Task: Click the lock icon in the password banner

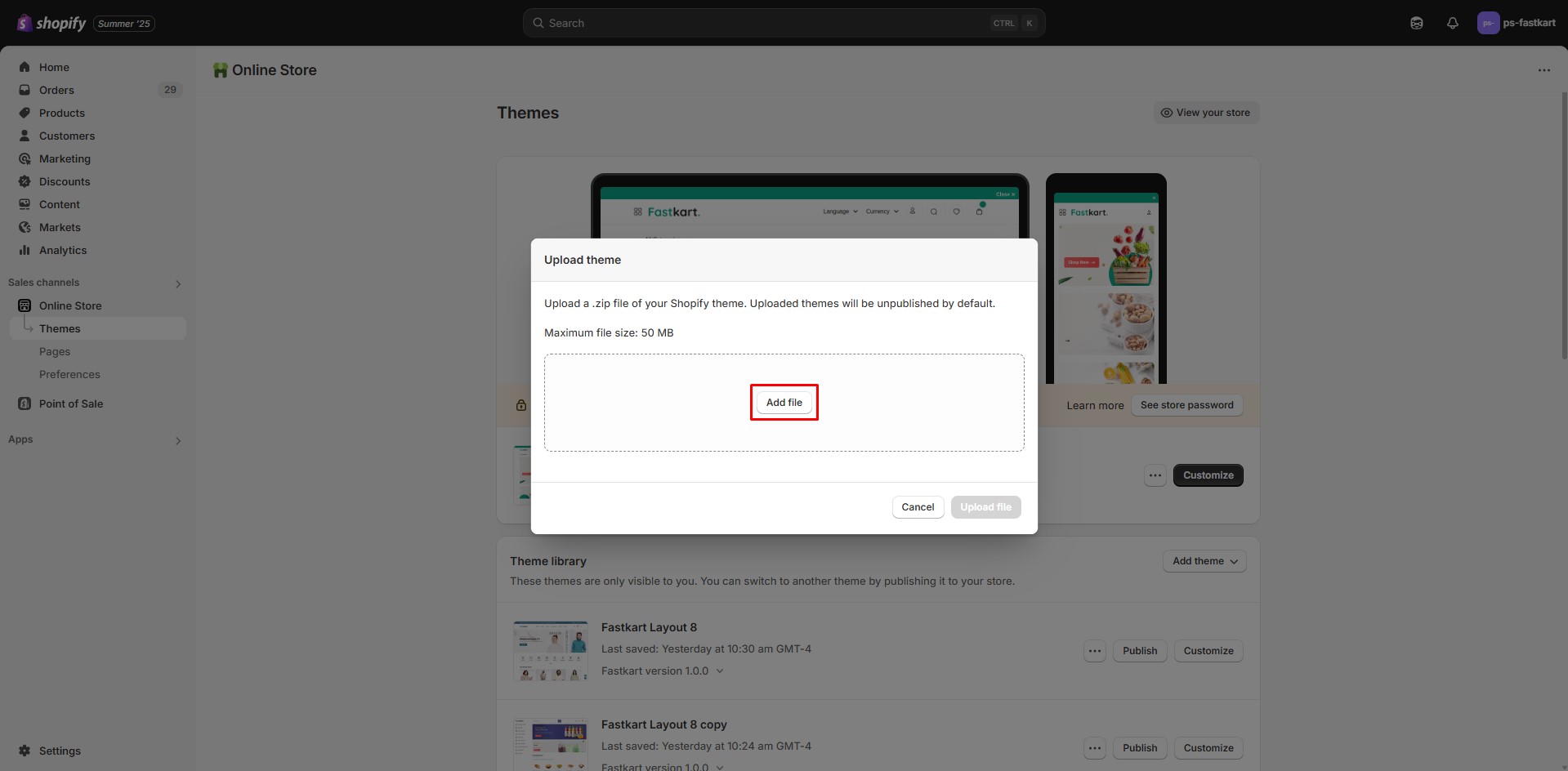Action: point(521,405)
